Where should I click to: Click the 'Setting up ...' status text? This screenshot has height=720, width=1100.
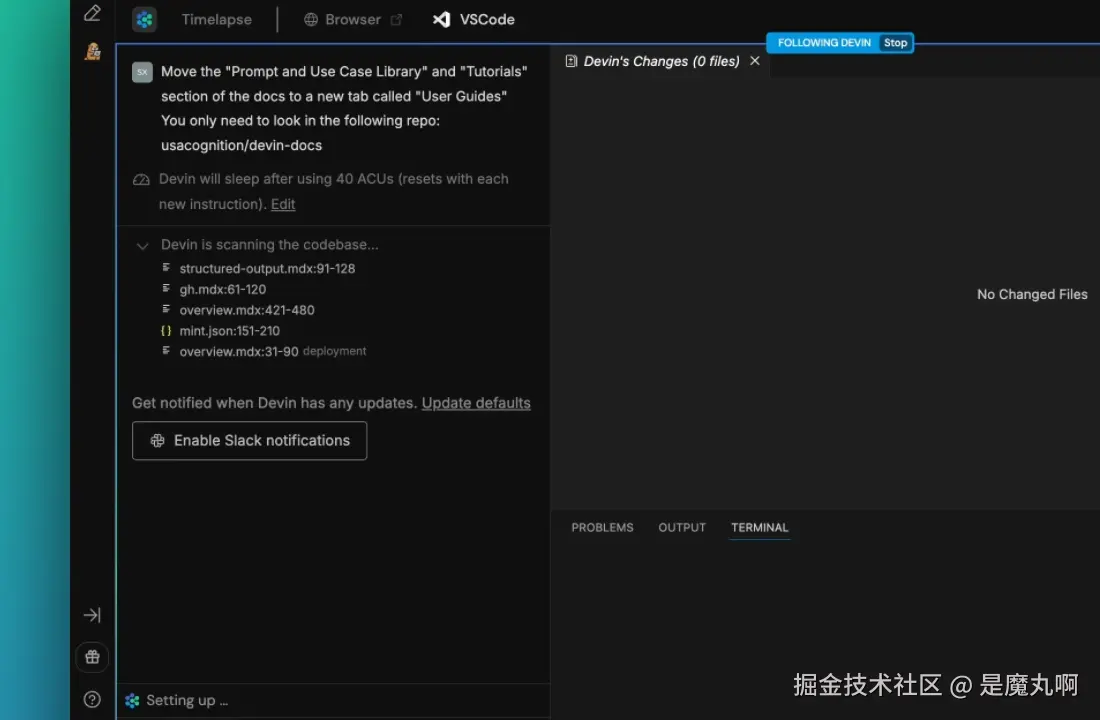(187, 700)
